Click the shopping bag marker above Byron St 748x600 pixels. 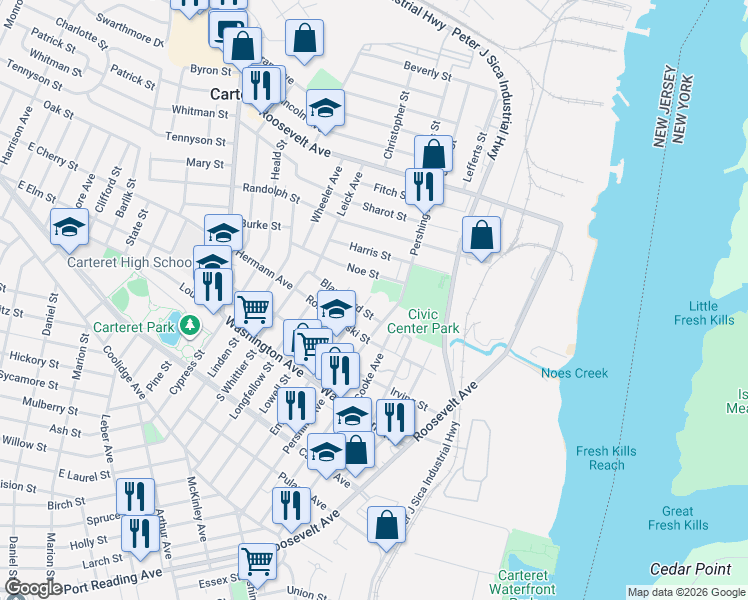[x=243, y=48]
